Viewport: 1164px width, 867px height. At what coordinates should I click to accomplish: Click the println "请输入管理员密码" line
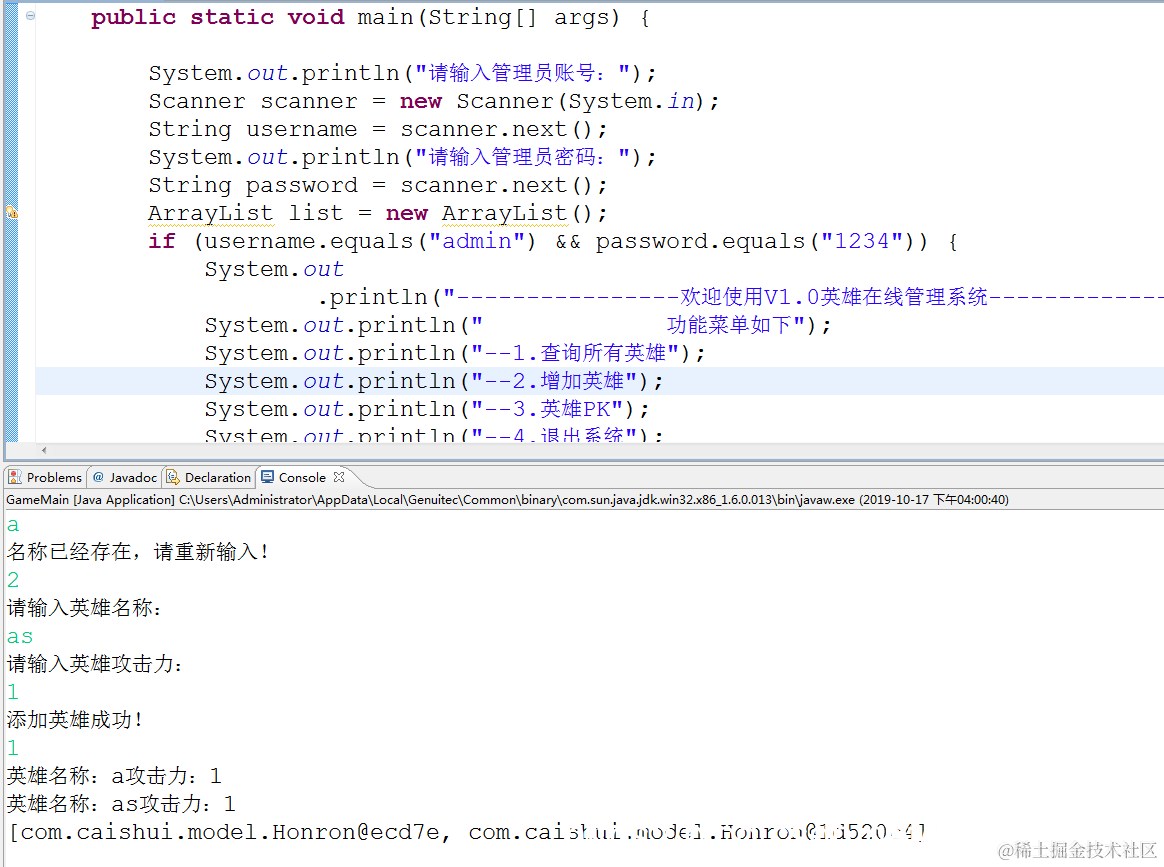[x=402, y=157]
